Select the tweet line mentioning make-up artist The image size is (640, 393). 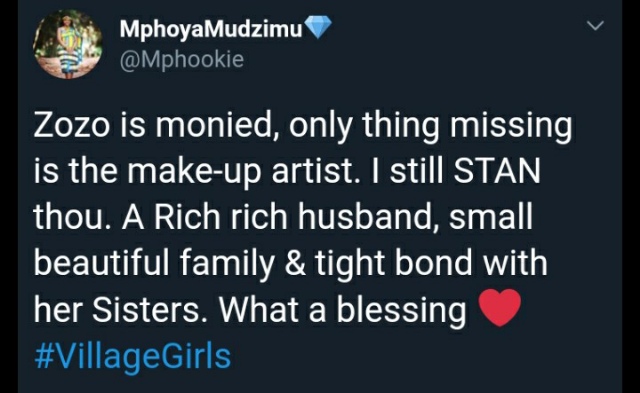click(287, 171)
